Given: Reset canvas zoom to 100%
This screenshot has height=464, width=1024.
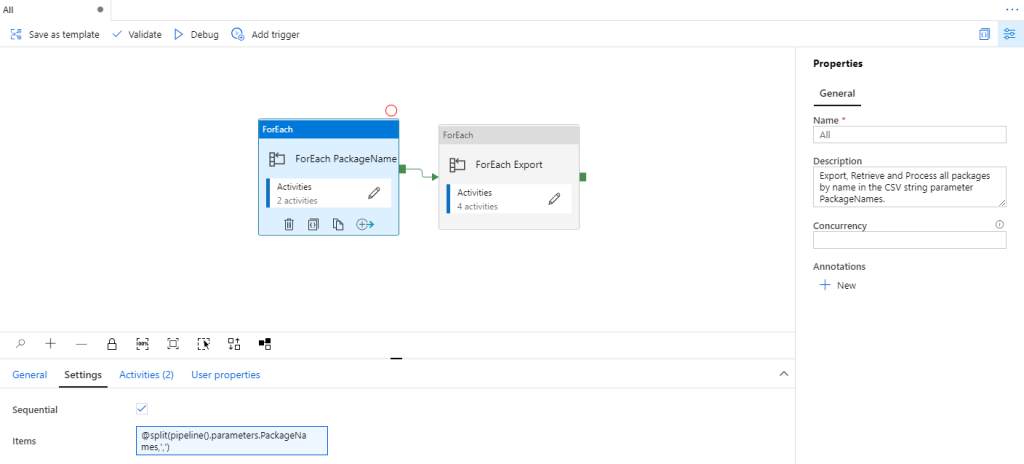Looking at the screenshot, I should (x=143, y=344).
